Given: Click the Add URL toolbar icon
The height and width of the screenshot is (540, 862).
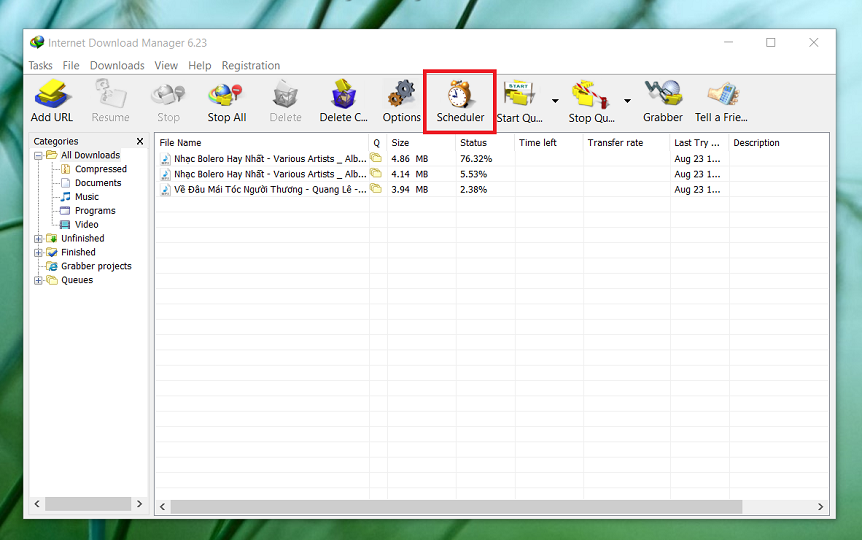Looking at the screenshot, I should point(52,95).
